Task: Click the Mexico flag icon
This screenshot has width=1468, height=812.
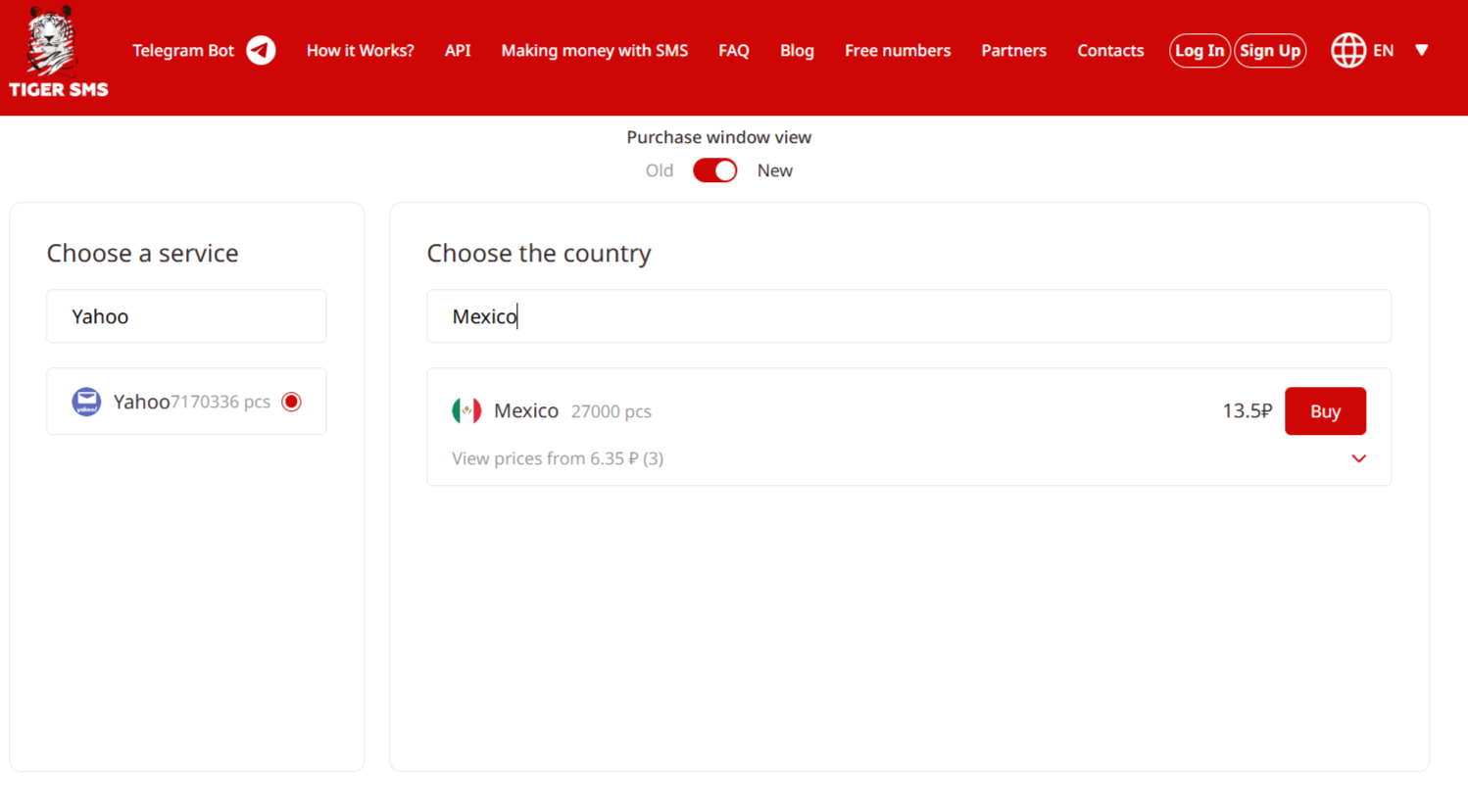Action: 466,410
